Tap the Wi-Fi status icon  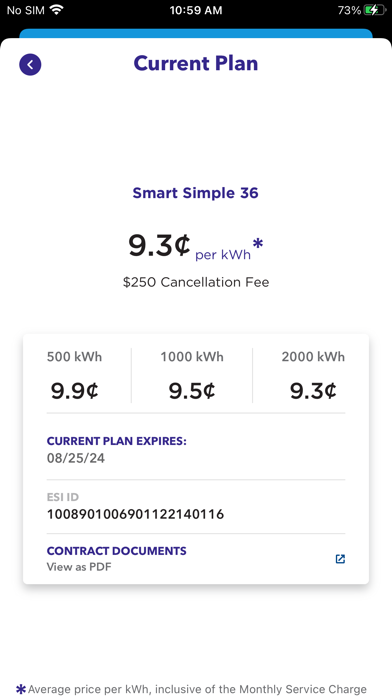[x=56, y=10]
